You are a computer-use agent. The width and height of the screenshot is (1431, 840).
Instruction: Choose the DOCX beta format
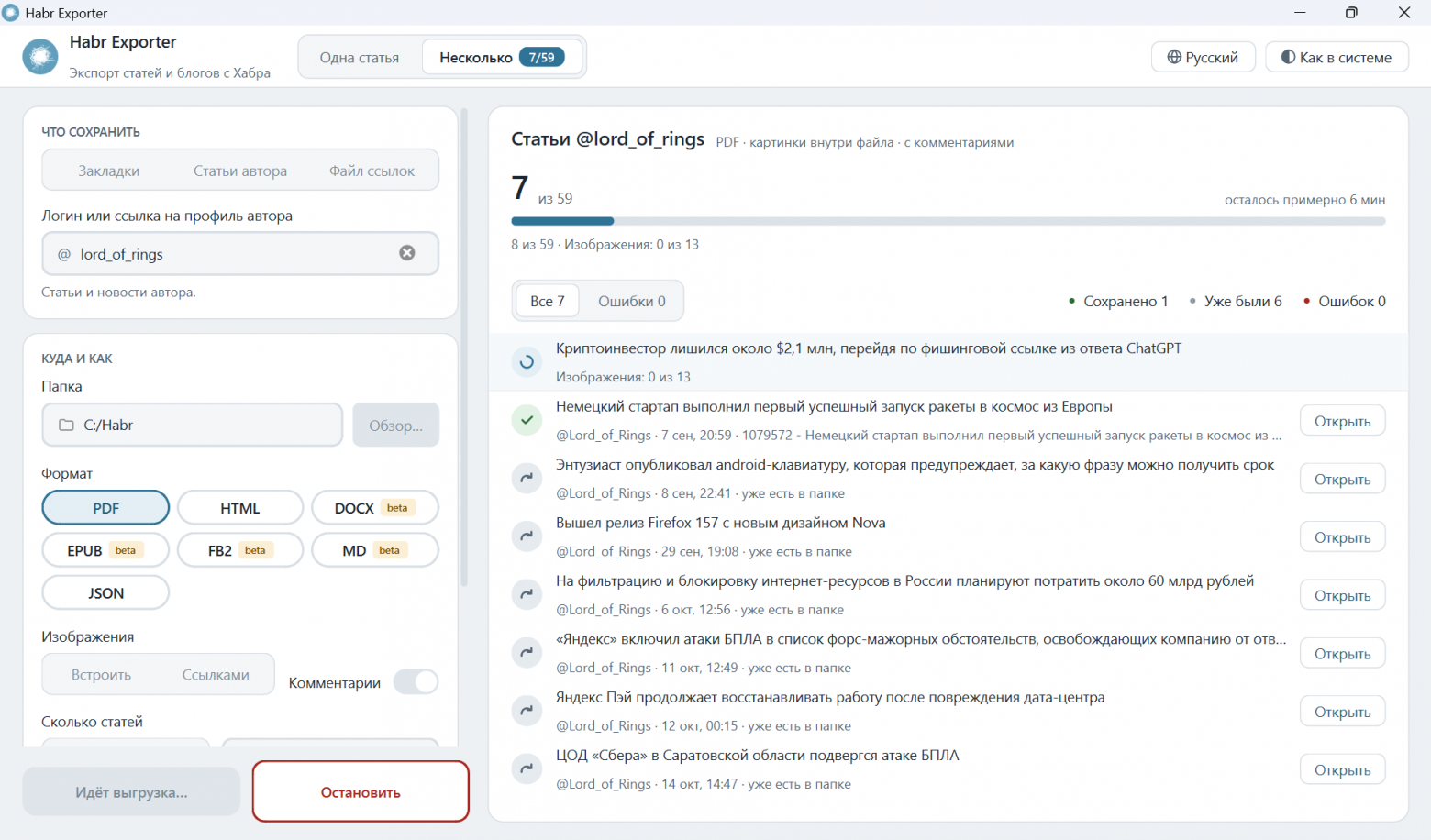tap(375, 507)
